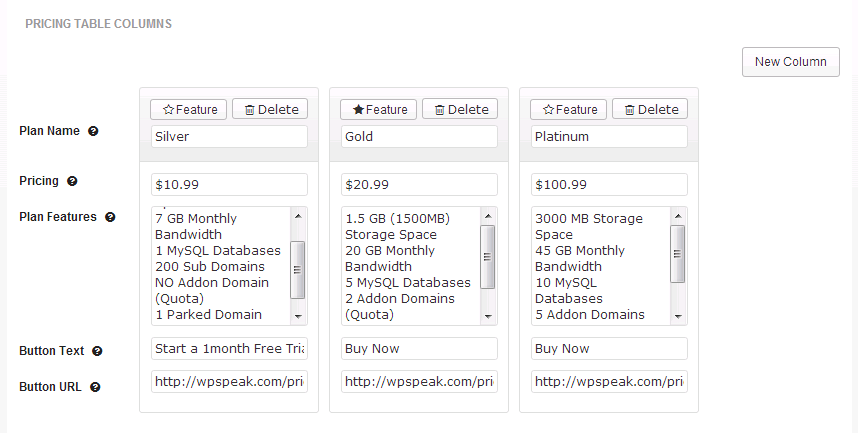Delete the Gold plan column

tap(460, 109)
